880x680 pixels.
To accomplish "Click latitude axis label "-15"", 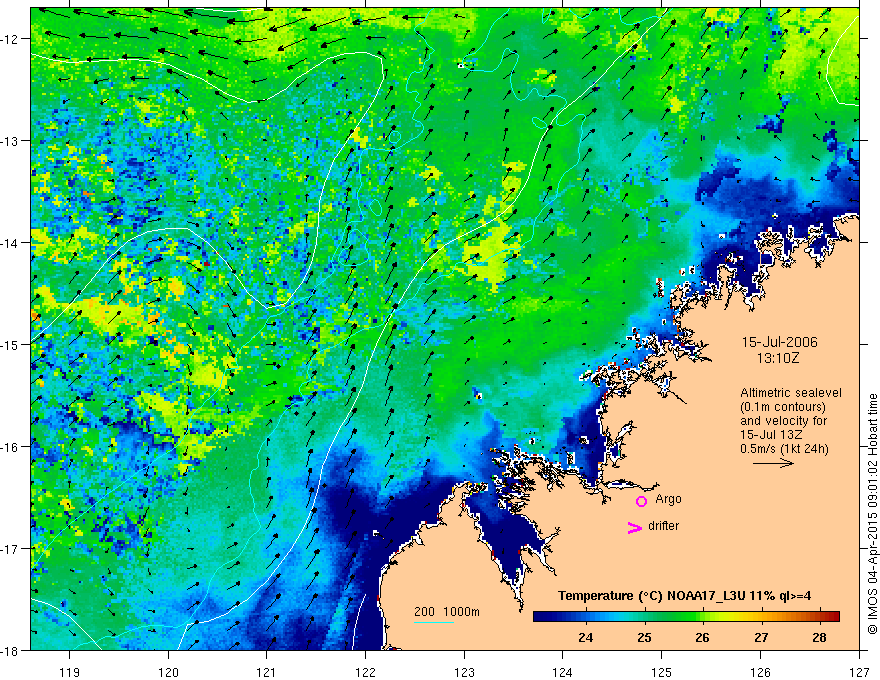I will click(x=11, y=345).
